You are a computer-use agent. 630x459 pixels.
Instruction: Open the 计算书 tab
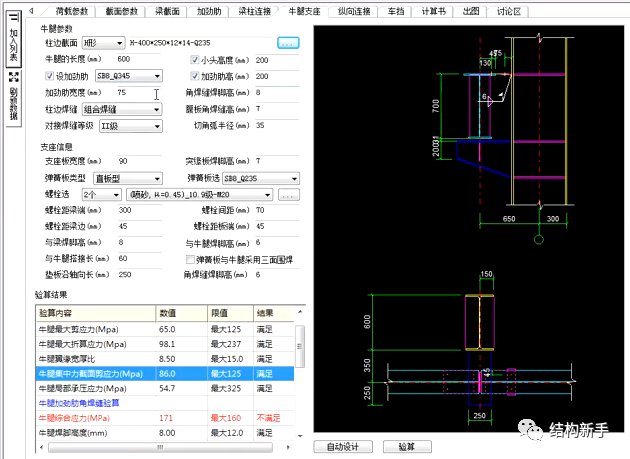[434, 11]
